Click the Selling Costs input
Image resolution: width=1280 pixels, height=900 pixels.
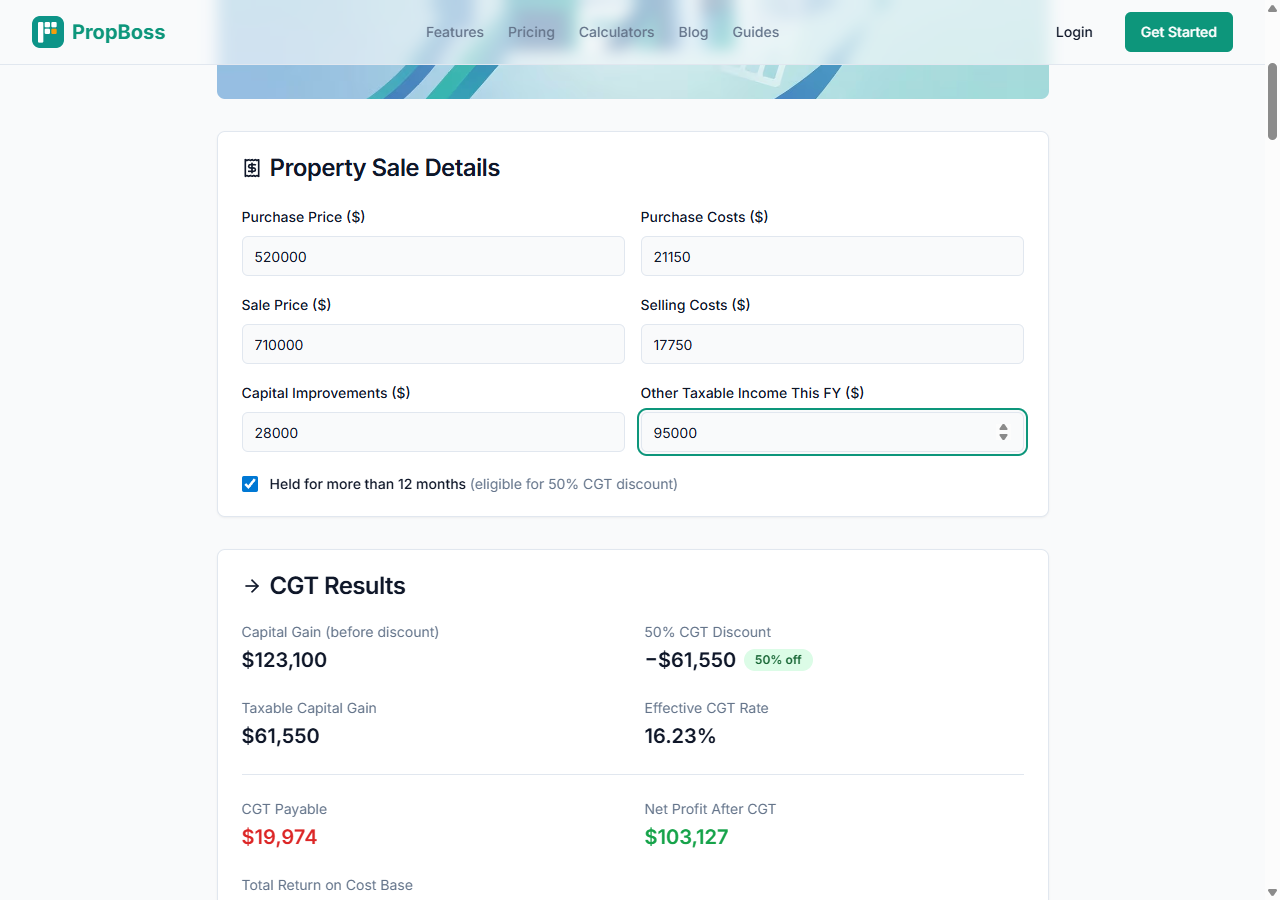click(832, 344)
